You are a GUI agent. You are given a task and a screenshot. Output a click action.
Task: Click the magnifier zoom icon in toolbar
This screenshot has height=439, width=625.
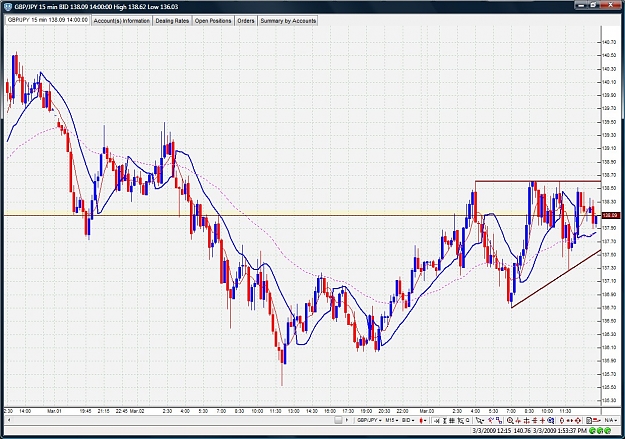[510, 420]
